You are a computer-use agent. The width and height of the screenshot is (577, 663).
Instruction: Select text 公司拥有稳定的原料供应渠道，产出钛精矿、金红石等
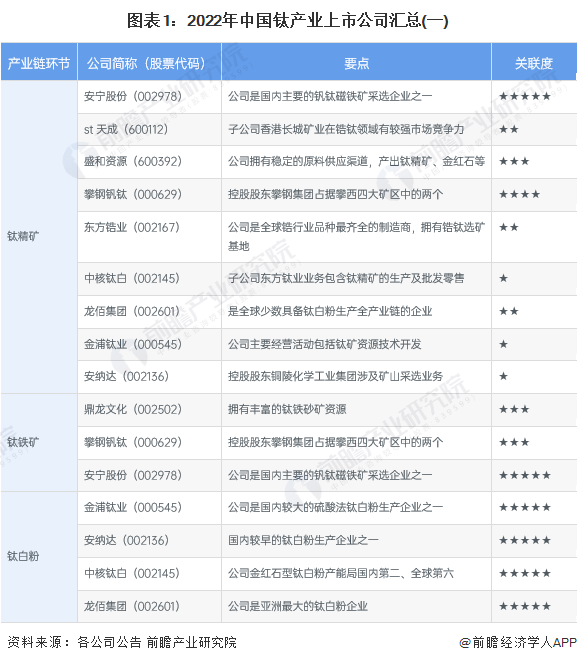tap(356, 162)
